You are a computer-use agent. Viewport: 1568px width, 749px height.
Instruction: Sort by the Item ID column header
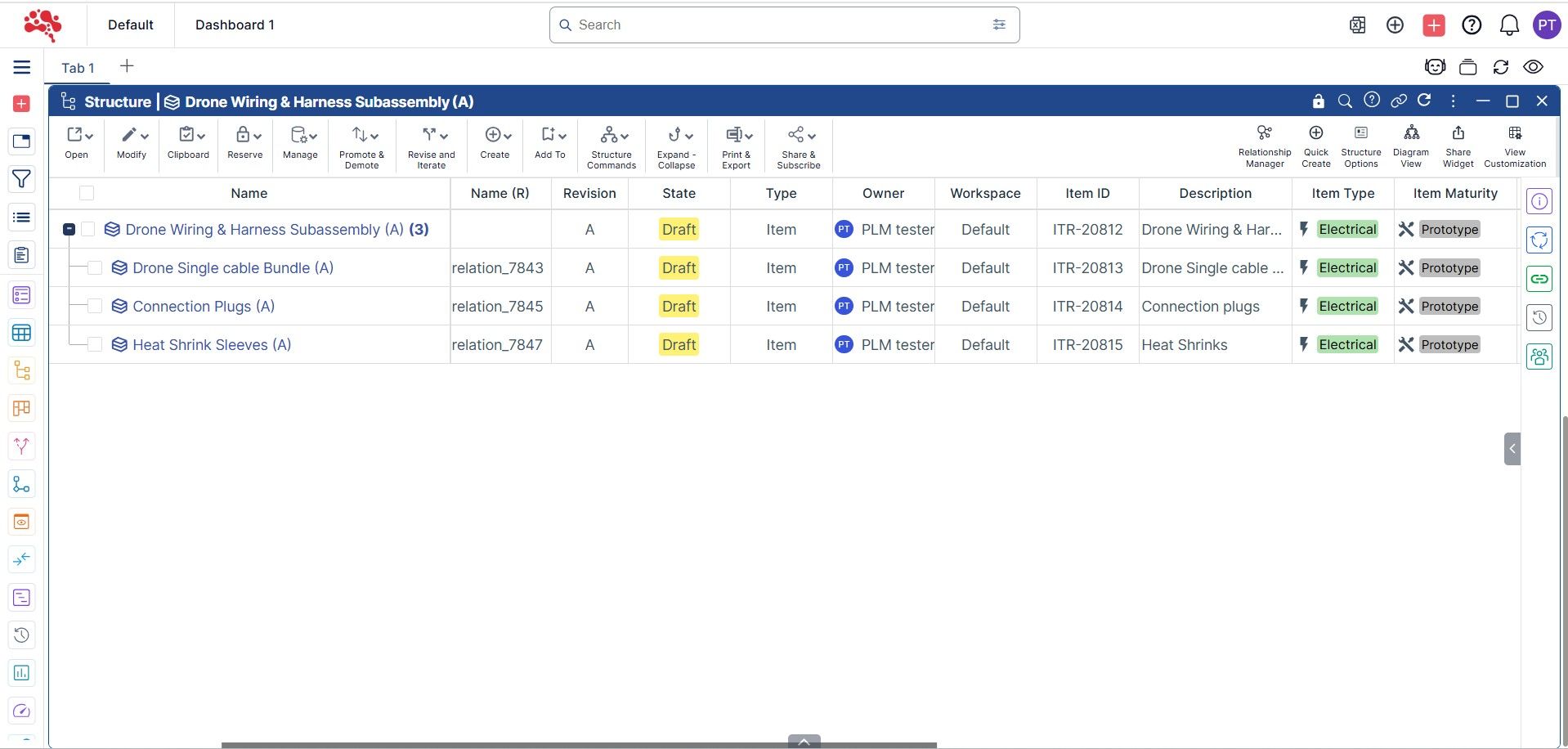pos(1086,194)
